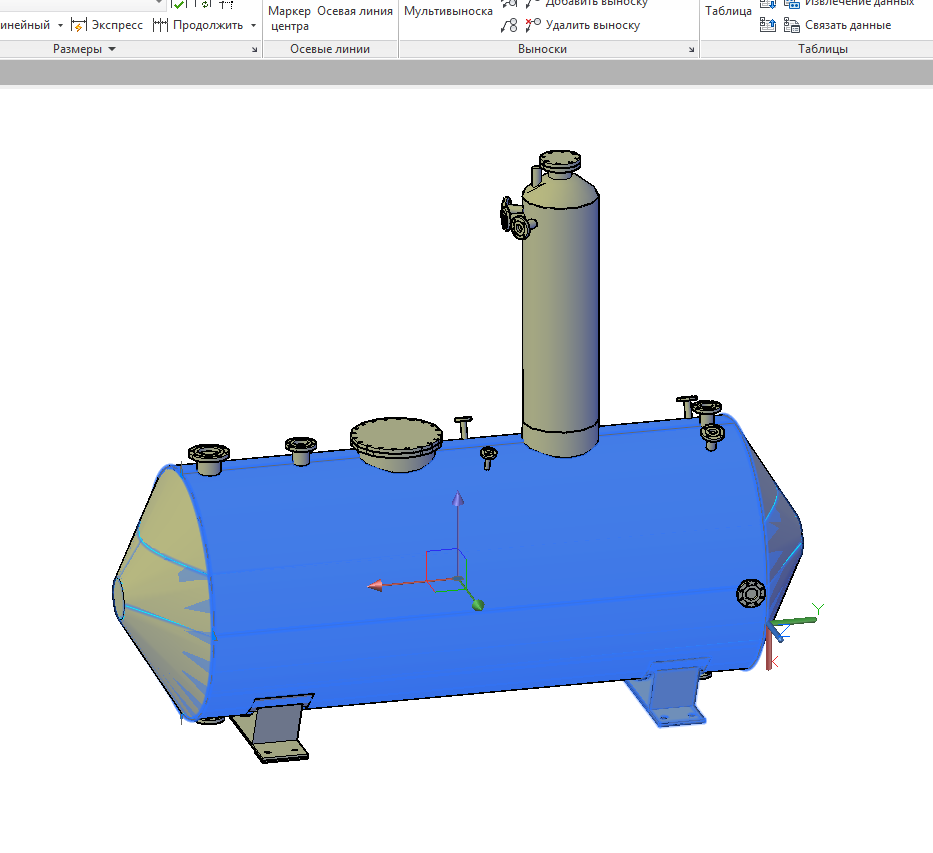
Task: Click the green Y-axis ball of the gizmo
Action: pos(478,606)
